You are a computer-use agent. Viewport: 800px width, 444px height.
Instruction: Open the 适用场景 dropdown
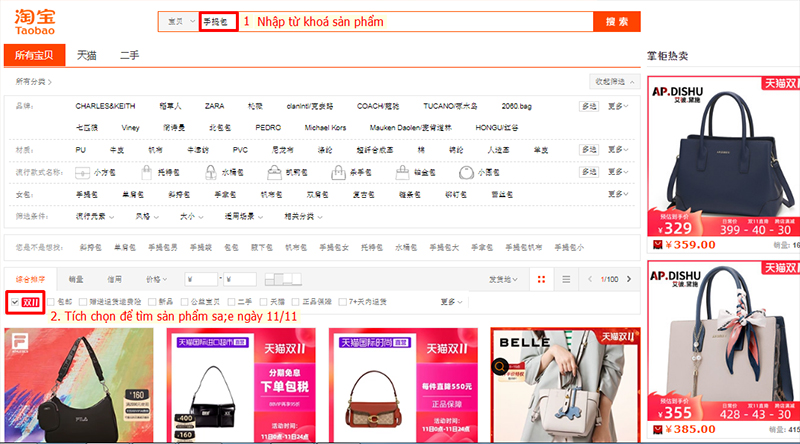244,216
